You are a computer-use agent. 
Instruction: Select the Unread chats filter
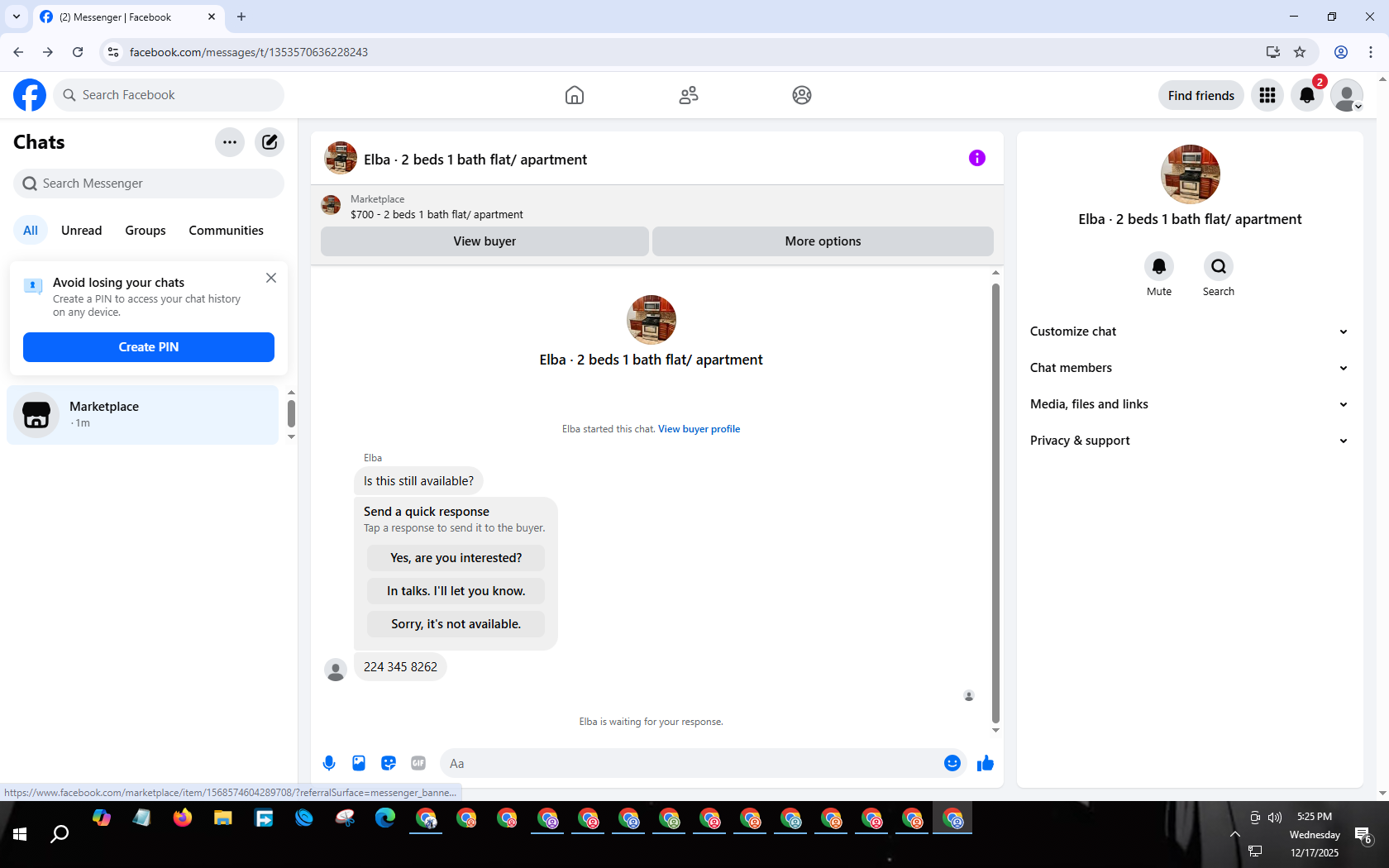point(82,231)
